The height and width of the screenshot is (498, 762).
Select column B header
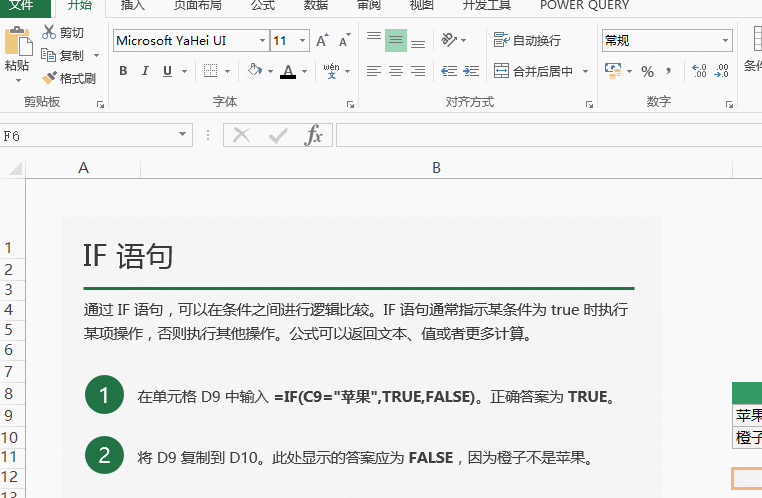[436, 168]
